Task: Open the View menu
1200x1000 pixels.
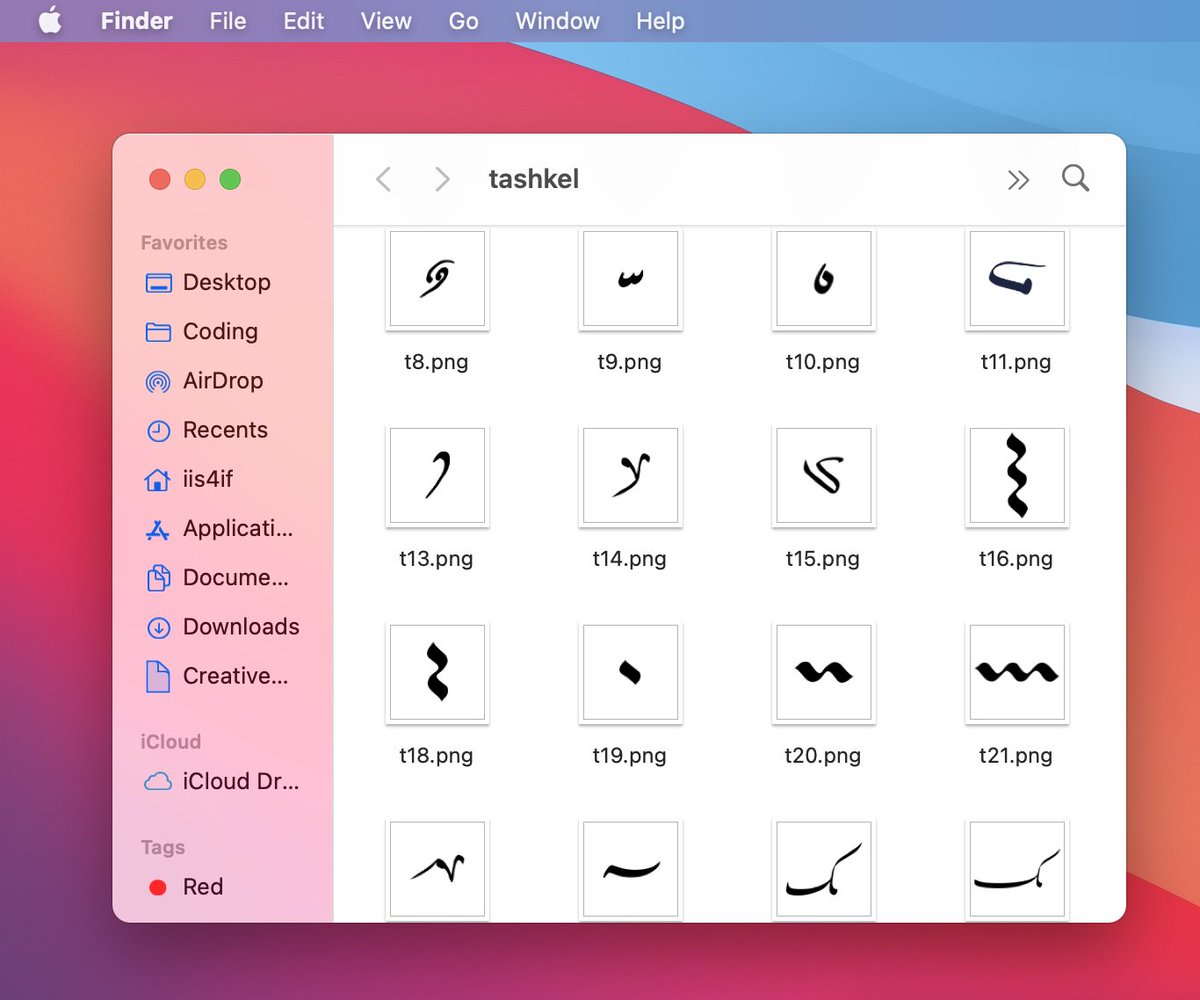Action: point(386,21)
